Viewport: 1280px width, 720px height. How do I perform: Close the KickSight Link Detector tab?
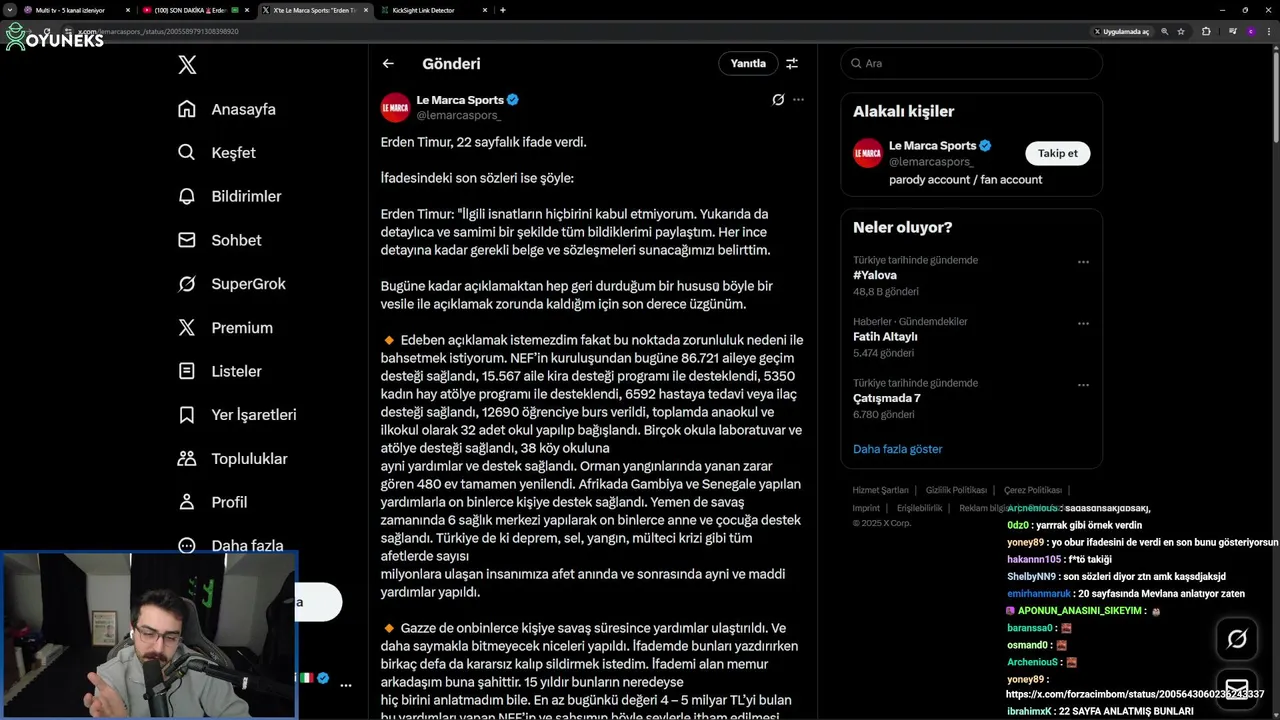[x=485, y=10]
